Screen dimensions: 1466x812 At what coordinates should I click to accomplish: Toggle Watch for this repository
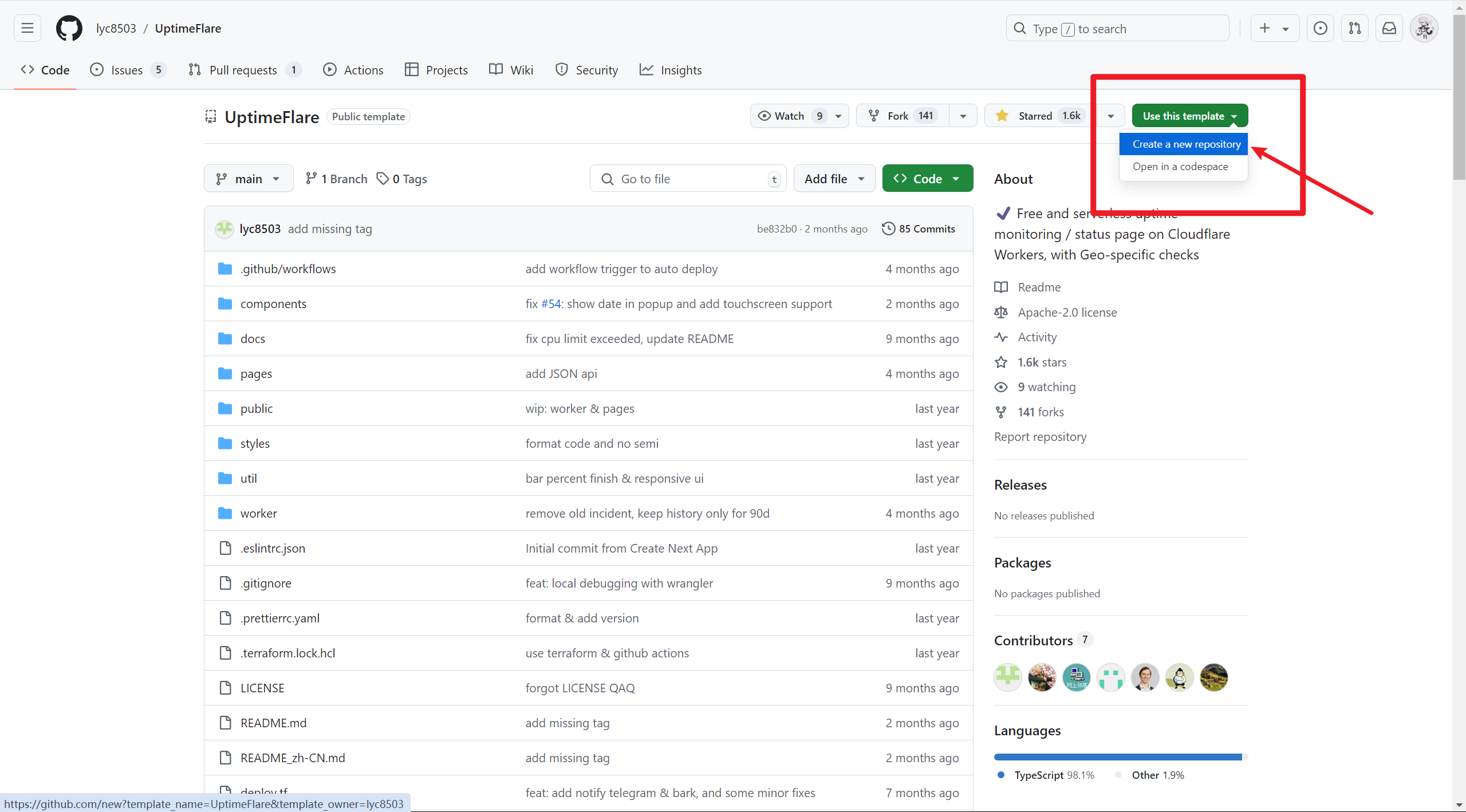[789, 116]
